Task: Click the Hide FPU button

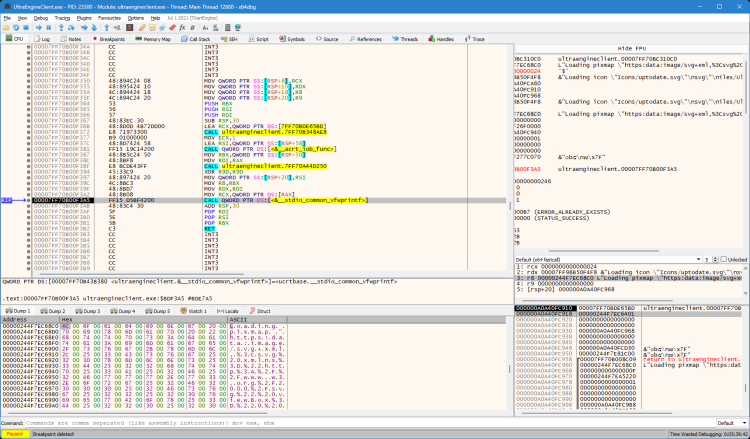Action: pyautogui.click(x=631, y=48)
